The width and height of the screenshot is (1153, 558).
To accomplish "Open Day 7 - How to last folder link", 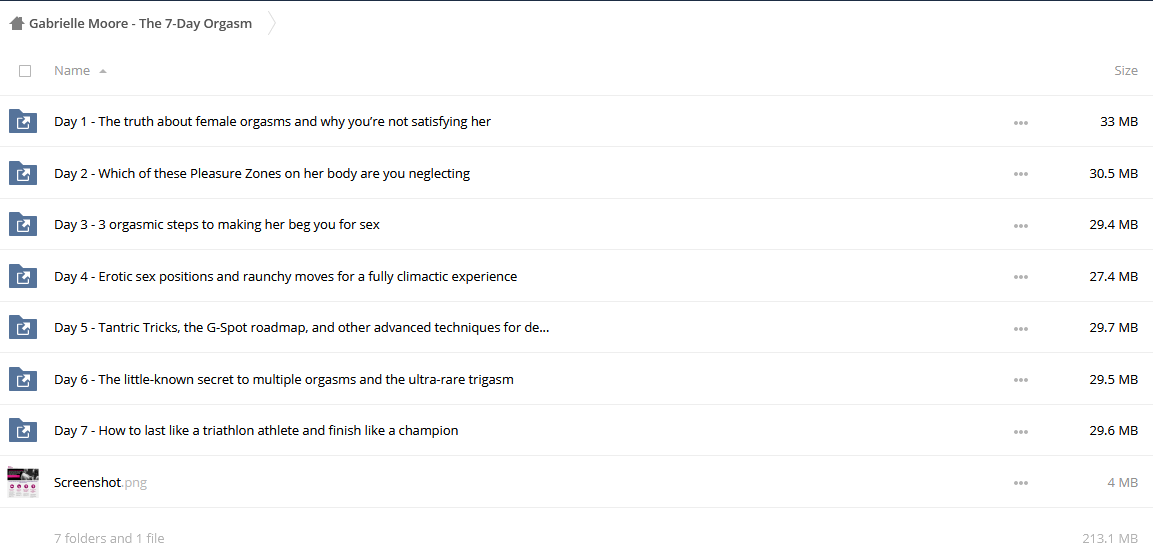I will (256, 430).
